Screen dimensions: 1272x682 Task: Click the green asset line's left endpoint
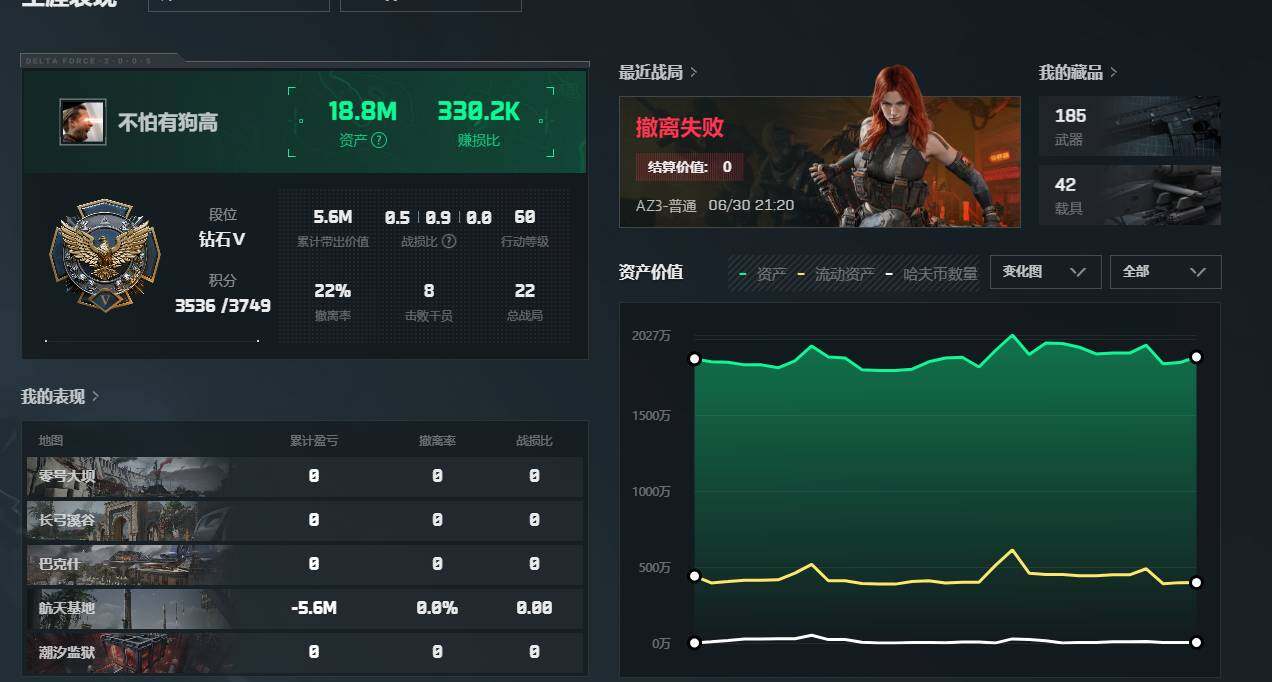pos(694,359)
